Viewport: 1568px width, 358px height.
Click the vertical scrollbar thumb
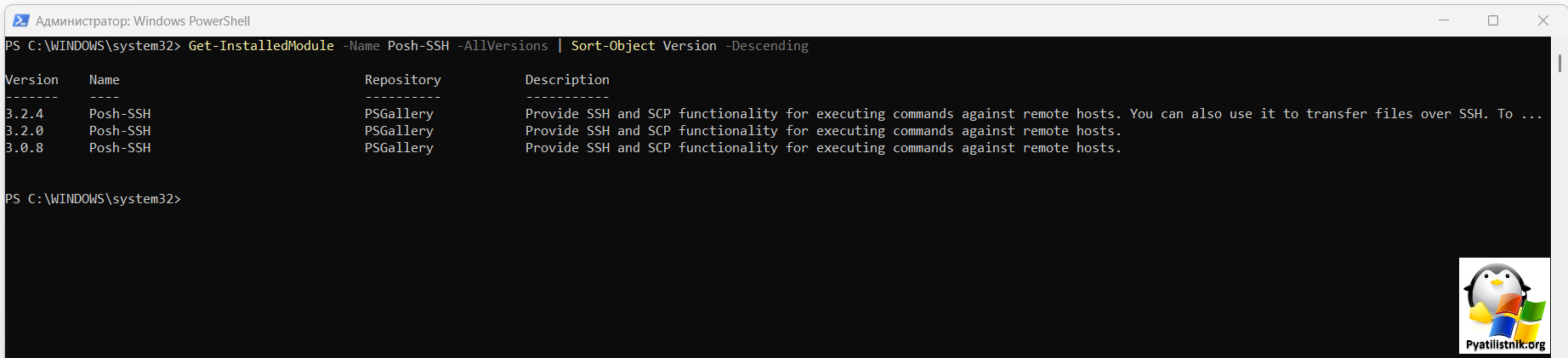pos(1559,63)
